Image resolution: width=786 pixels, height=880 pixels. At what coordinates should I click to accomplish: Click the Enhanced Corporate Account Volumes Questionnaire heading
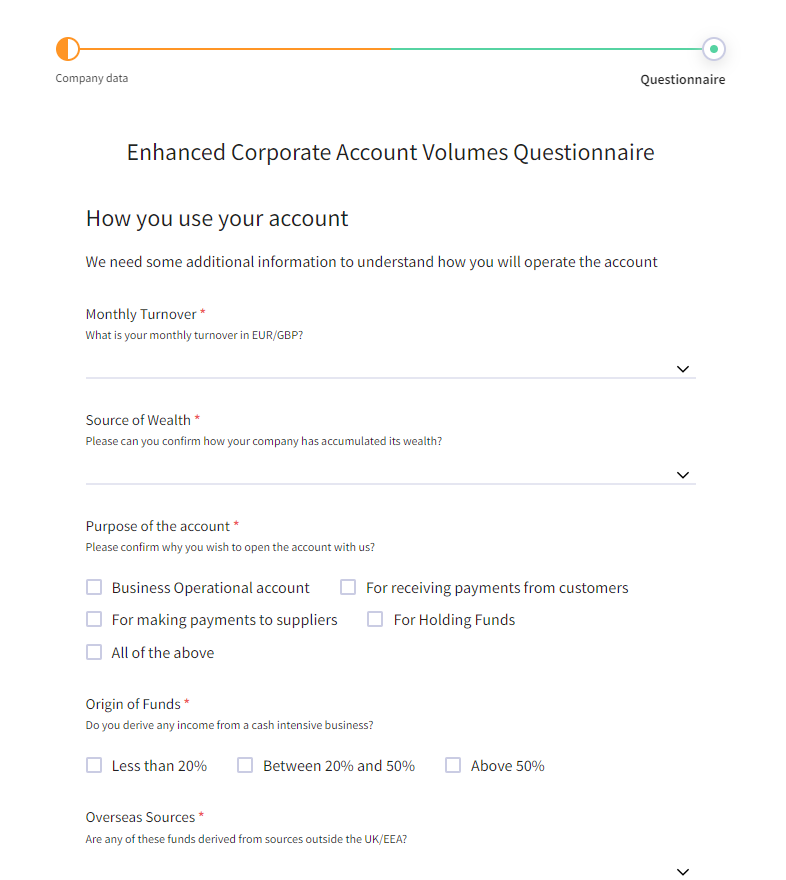tap(390, 152)
